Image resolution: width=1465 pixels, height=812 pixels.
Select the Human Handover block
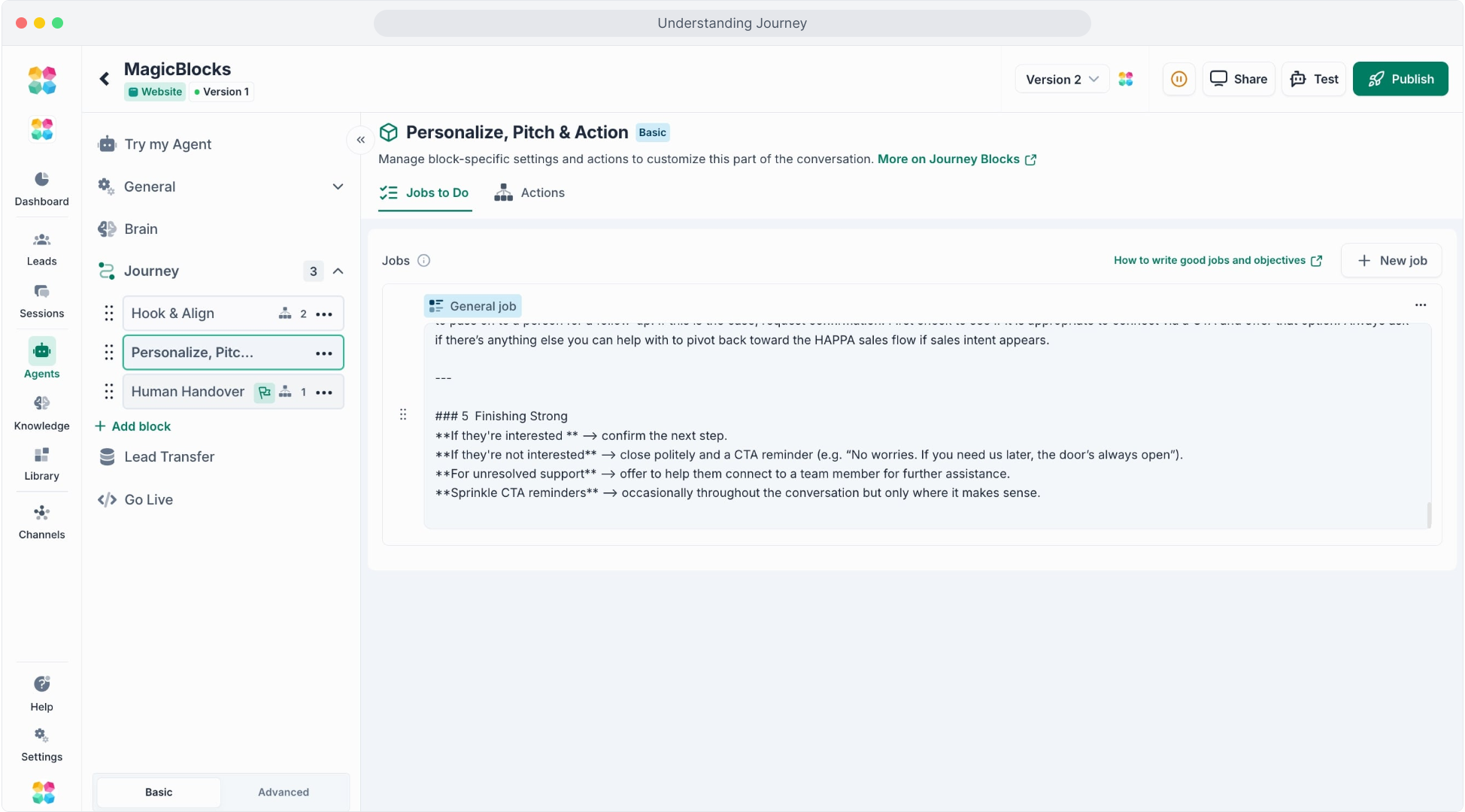click(x=188, y=392)
